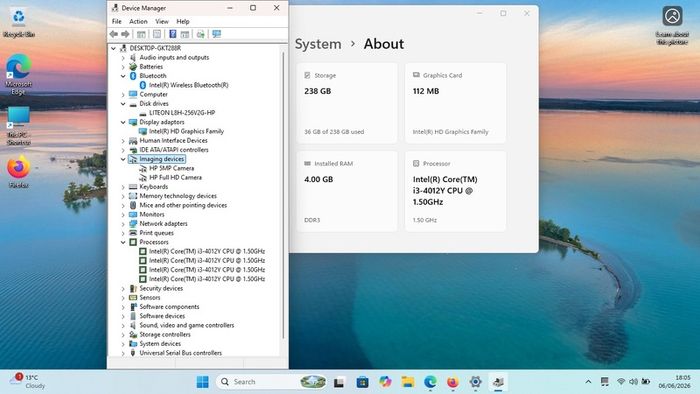This screenshot has width=700, height=394.
Task: Open the Windows Start menu
Action: point(202,382)
